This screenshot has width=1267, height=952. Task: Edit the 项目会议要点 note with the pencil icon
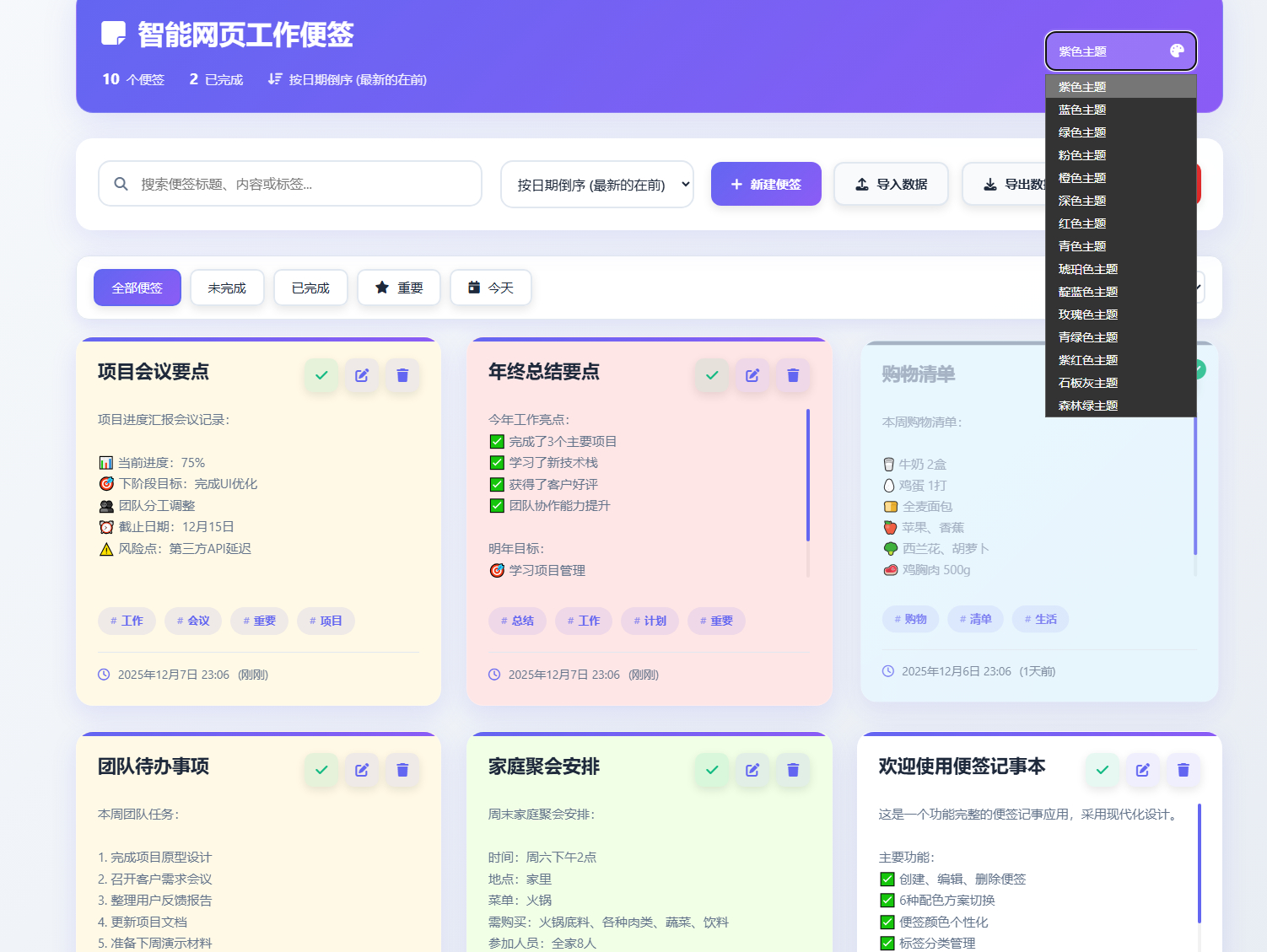pyautogui.click(x=362, y=375)
